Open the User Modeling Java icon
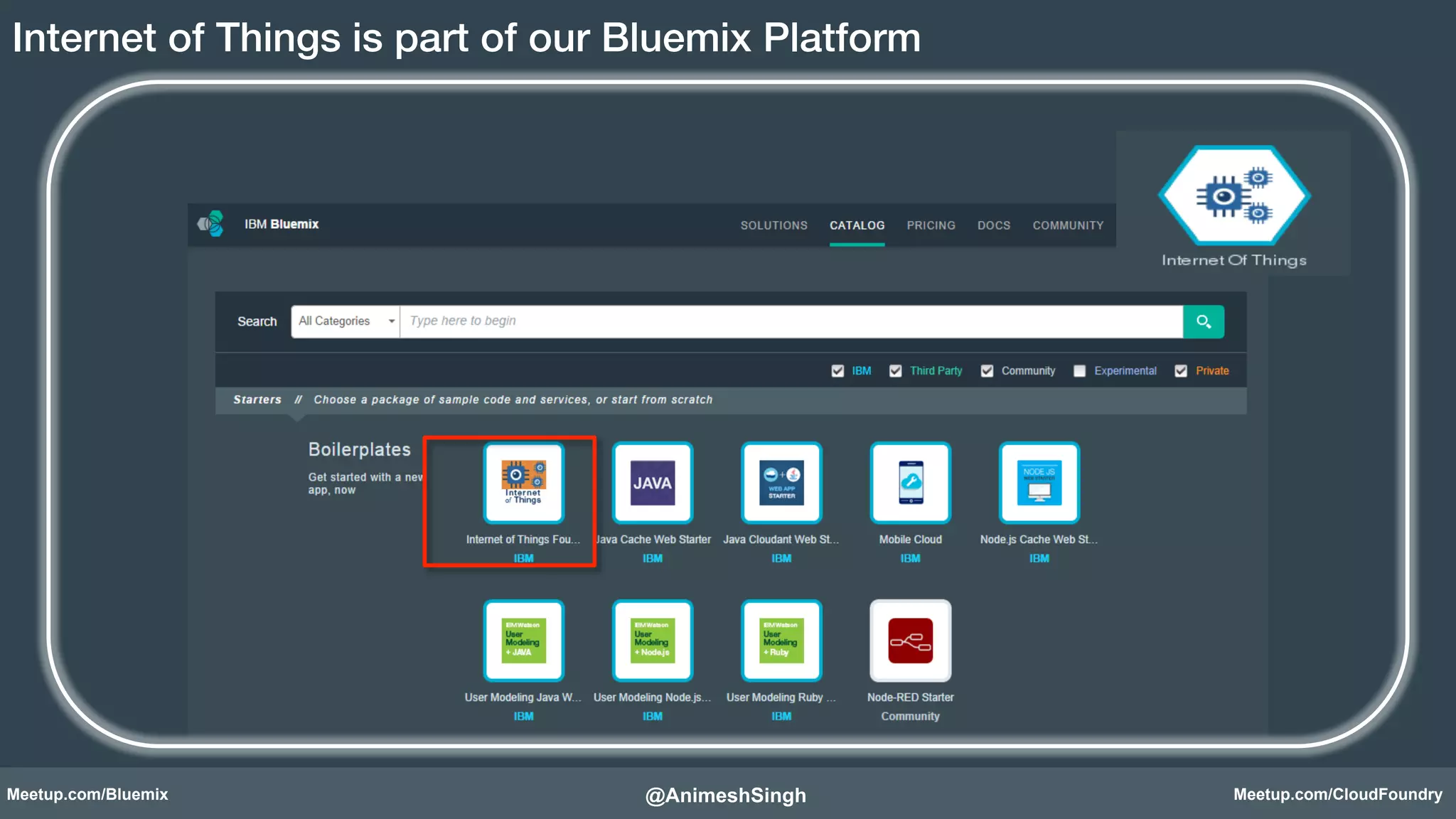The width and height of the screenshot is (1456, 819). click(x=524, y=641)
